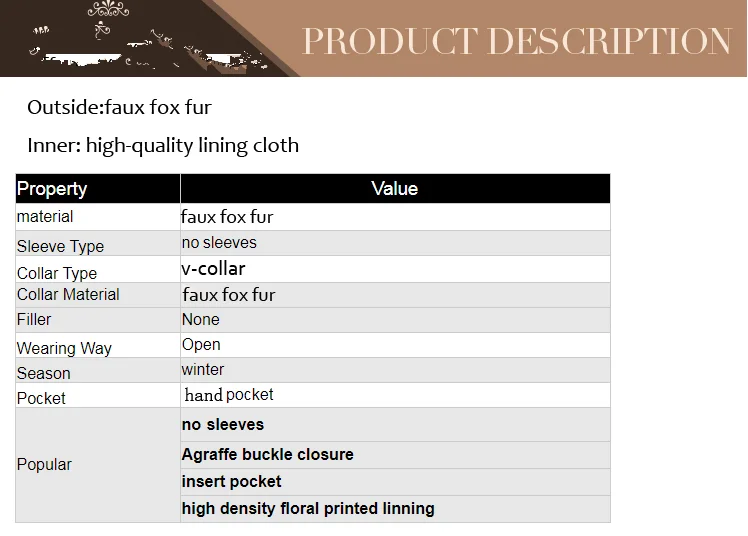Image resolution: width=748 pixels, height=536 pixels.
Task: Click the 'v-collar' value cell
Action: (x=213, y=268)
